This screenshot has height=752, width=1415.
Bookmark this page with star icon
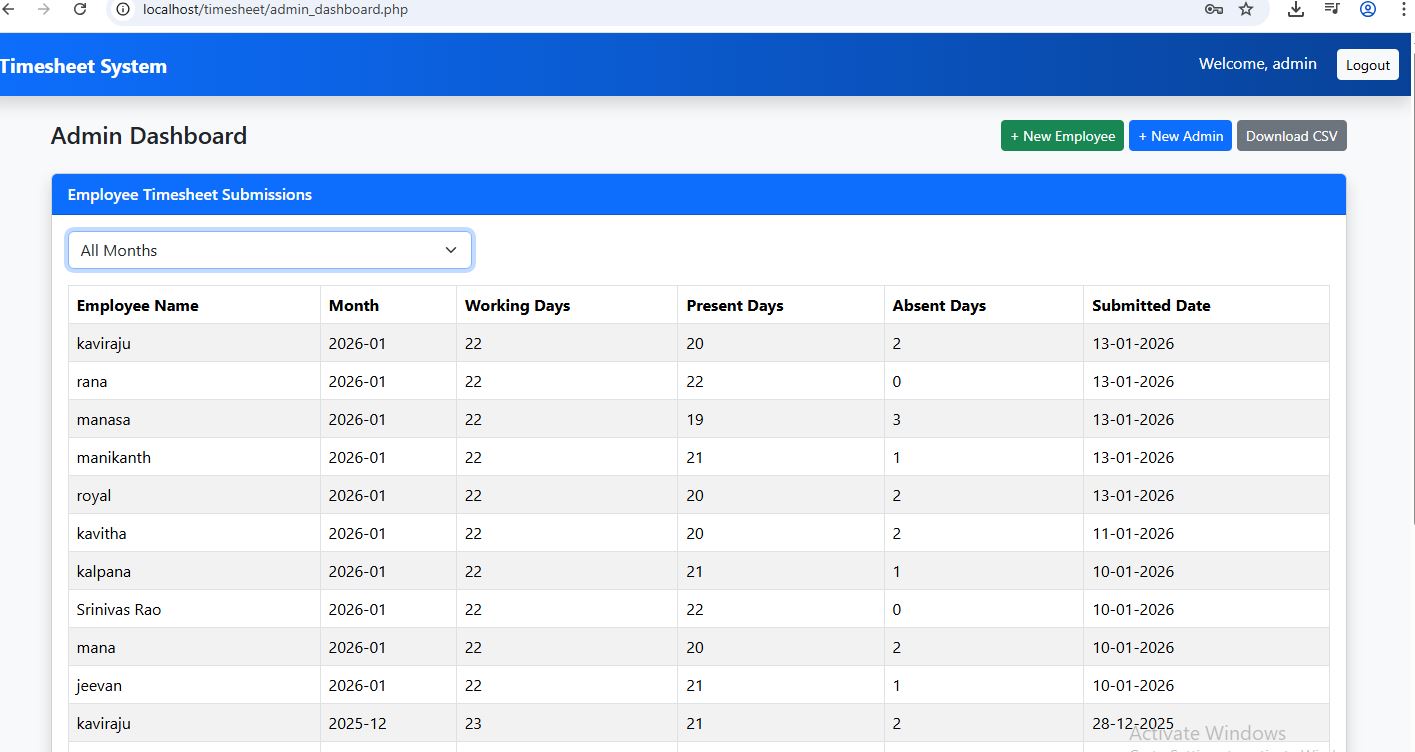pos(1246,9)
